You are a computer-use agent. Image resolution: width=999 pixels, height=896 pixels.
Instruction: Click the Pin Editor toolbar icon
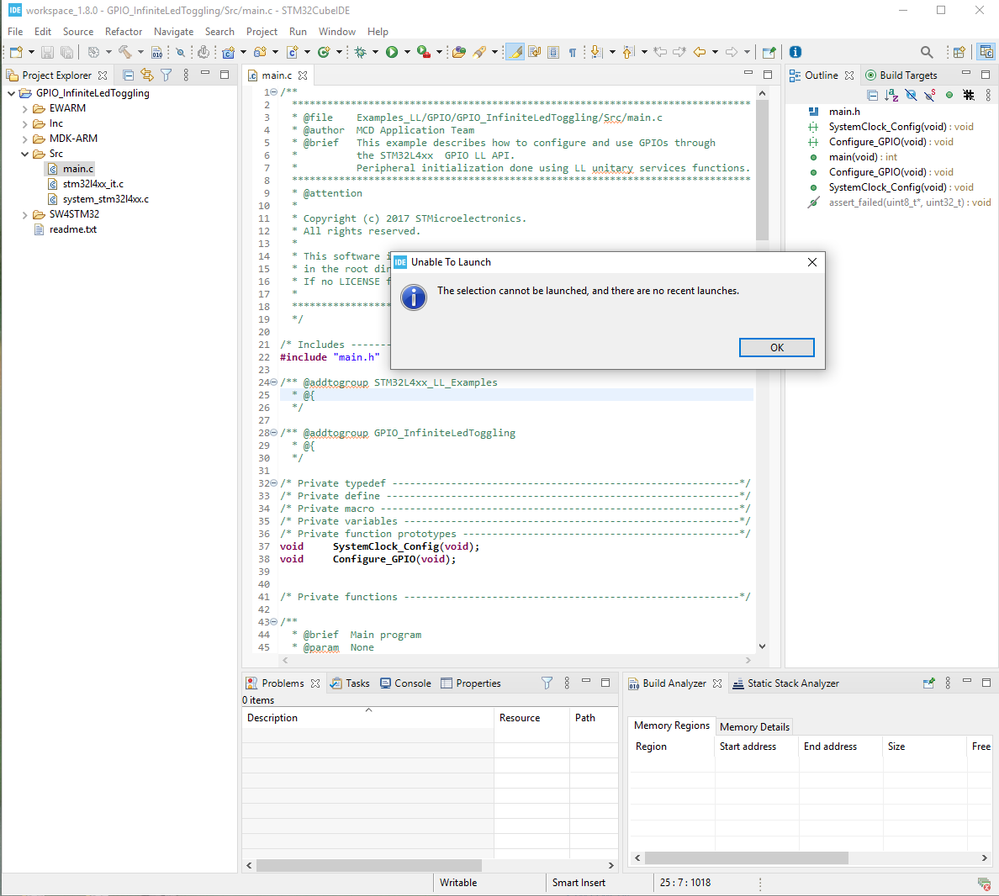tap(769, 52)
